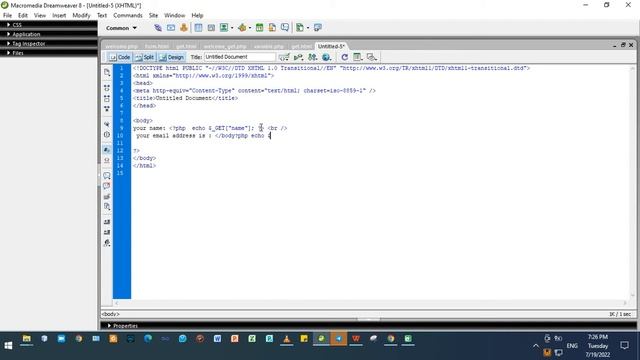
Task: Open the Common insert category dropdown
Action: click(x=121, y=28)
